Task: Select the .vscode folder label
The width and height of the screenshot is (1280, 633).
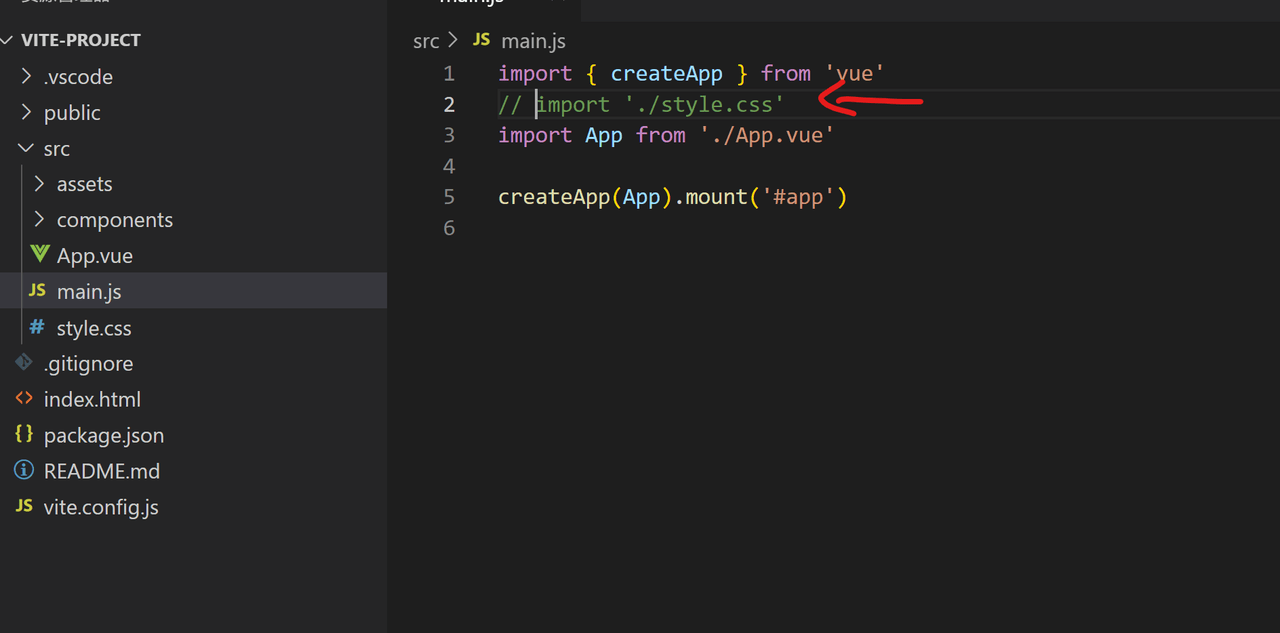Action: click(78, 77)
